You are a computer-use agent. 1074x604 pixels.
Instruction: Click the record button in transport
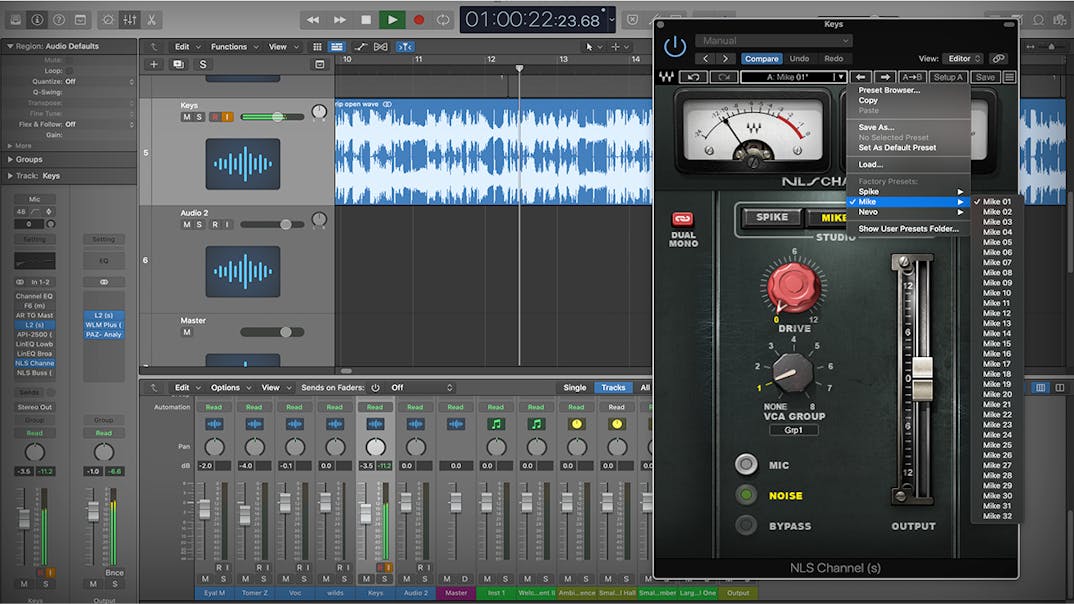pos(419,19)
